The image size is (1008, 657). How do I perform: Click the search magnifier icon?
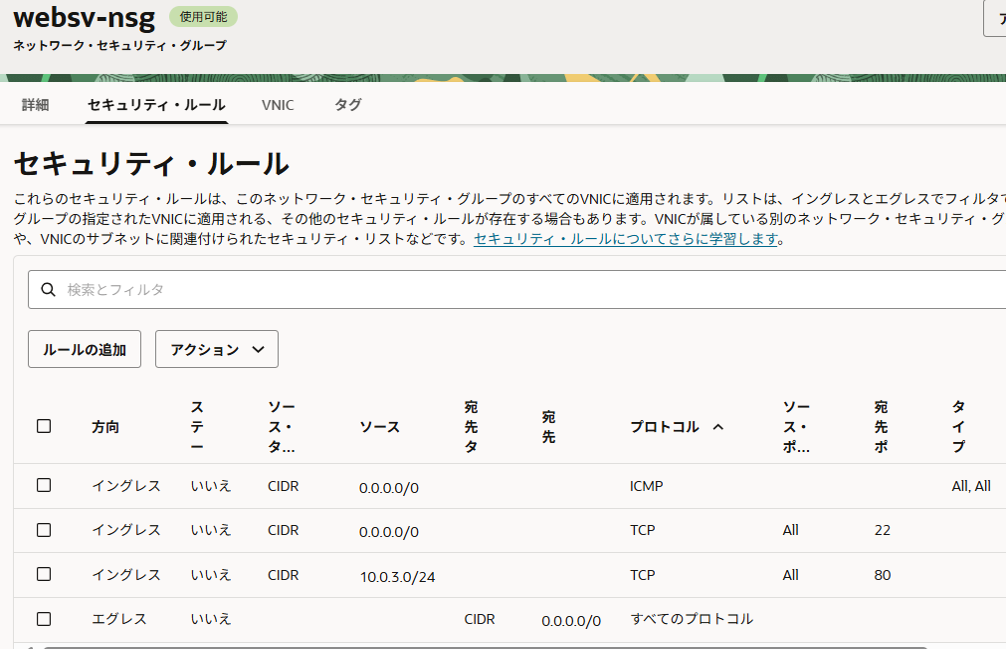click(47, 290)
